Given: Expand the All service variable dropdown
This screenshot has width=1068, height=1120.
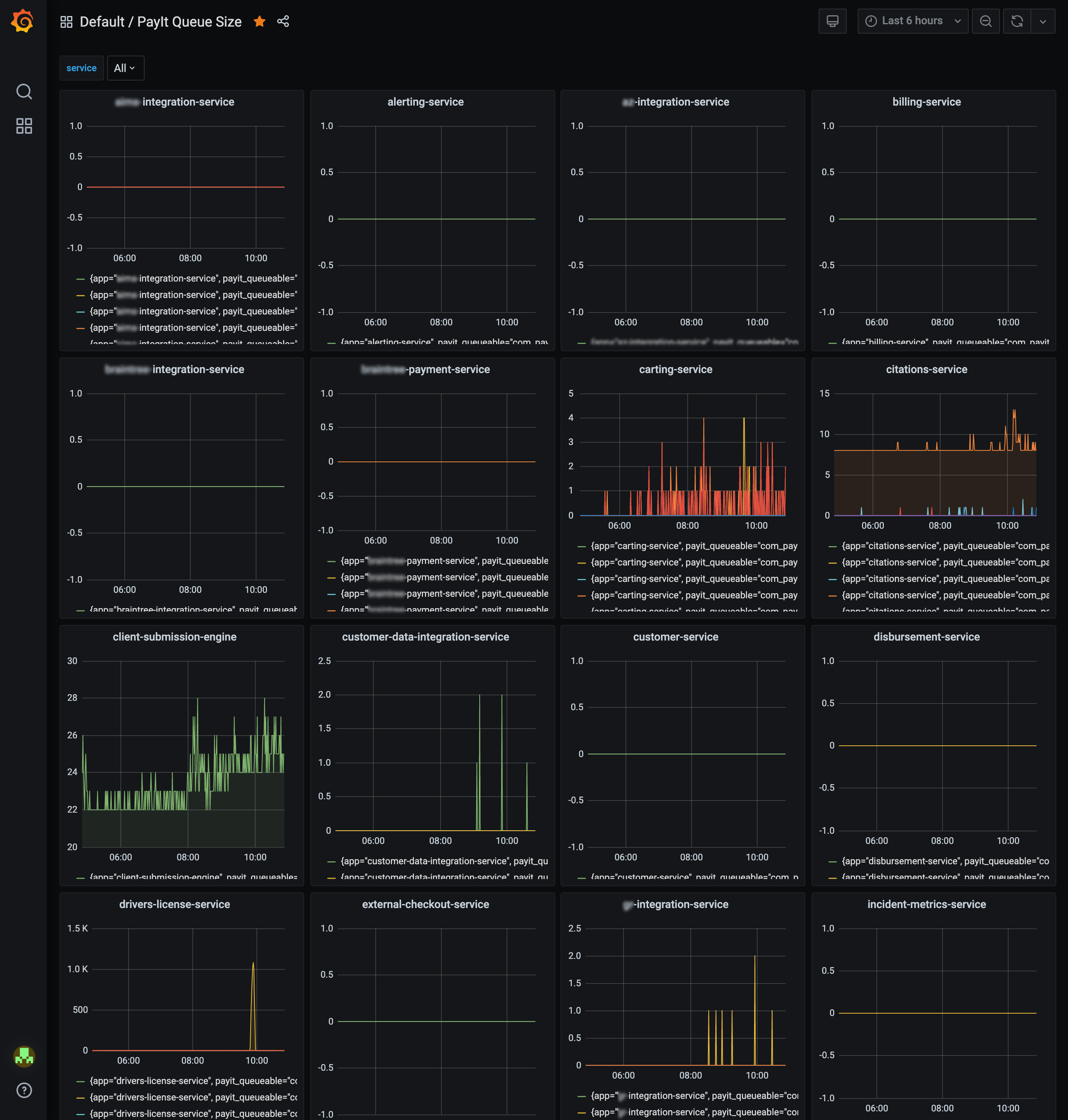Looking at the screenshot, I should 125,68.
